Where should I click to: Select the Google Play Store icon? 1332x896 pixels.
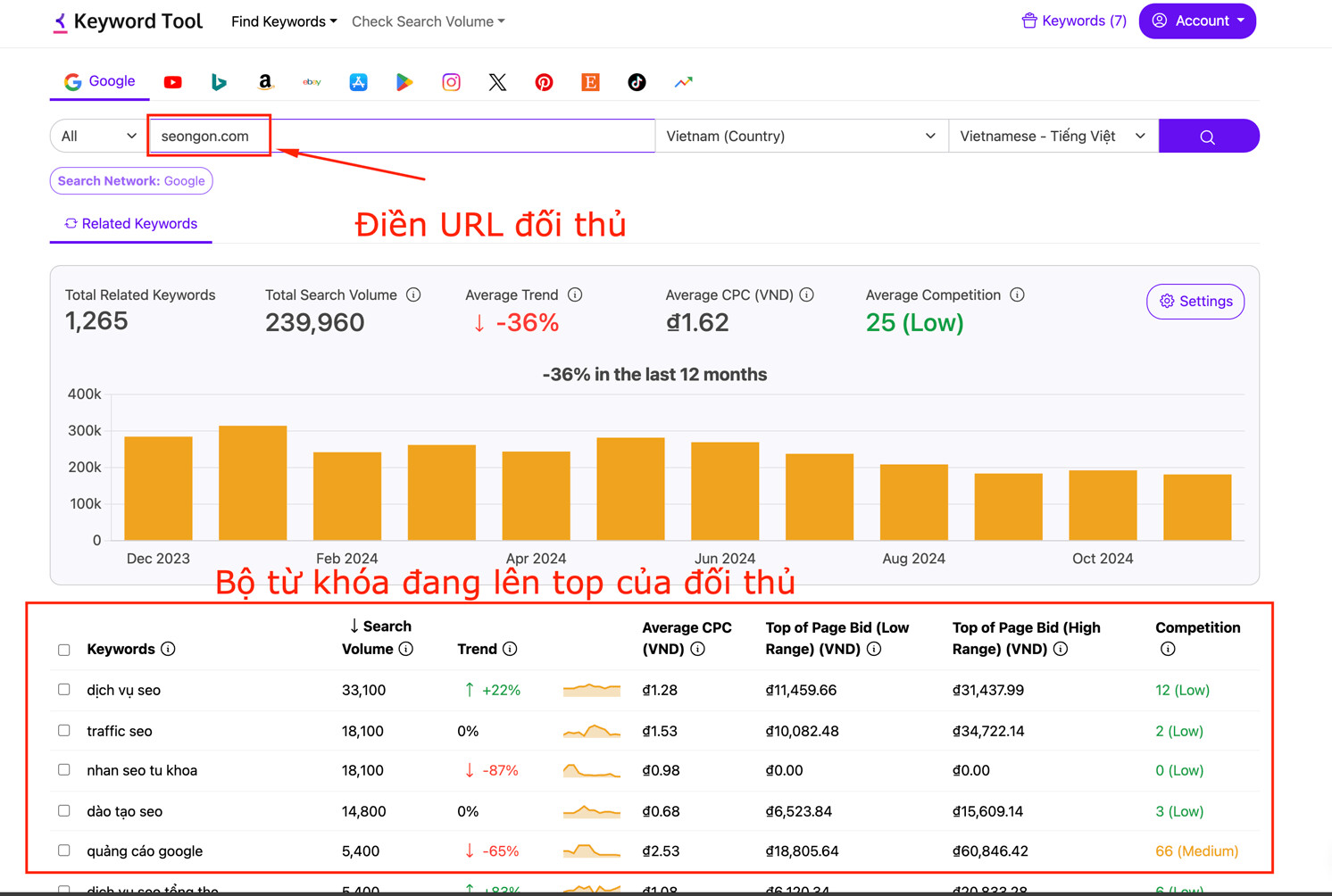tap(404, 82)
